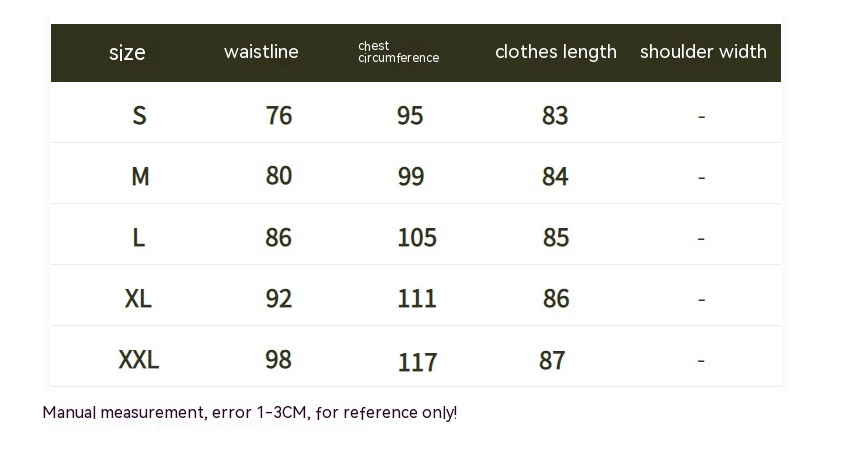Viewport: 851px width, 461px height.
Task: Select the waistline value 92 for XL
Action: (x=279, y=299)
